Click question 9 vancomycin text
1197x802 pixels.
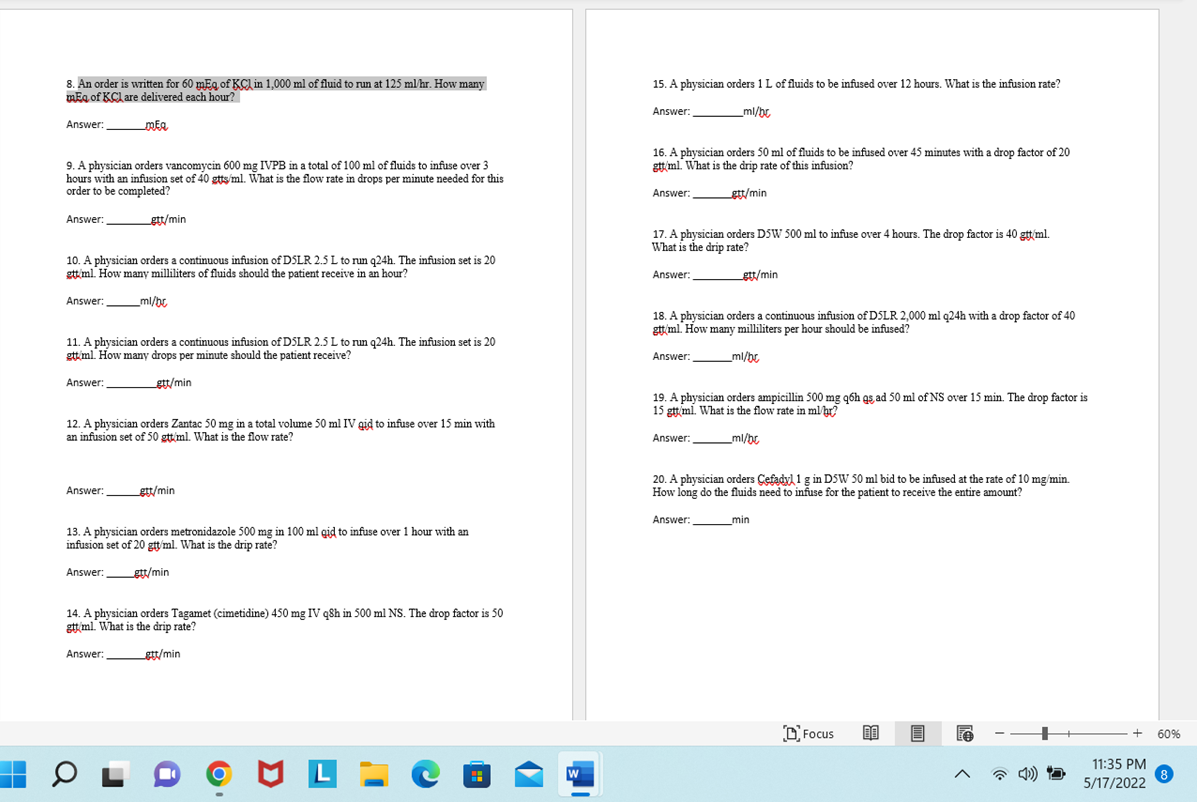pyautogui.click(x=285, y=178)
